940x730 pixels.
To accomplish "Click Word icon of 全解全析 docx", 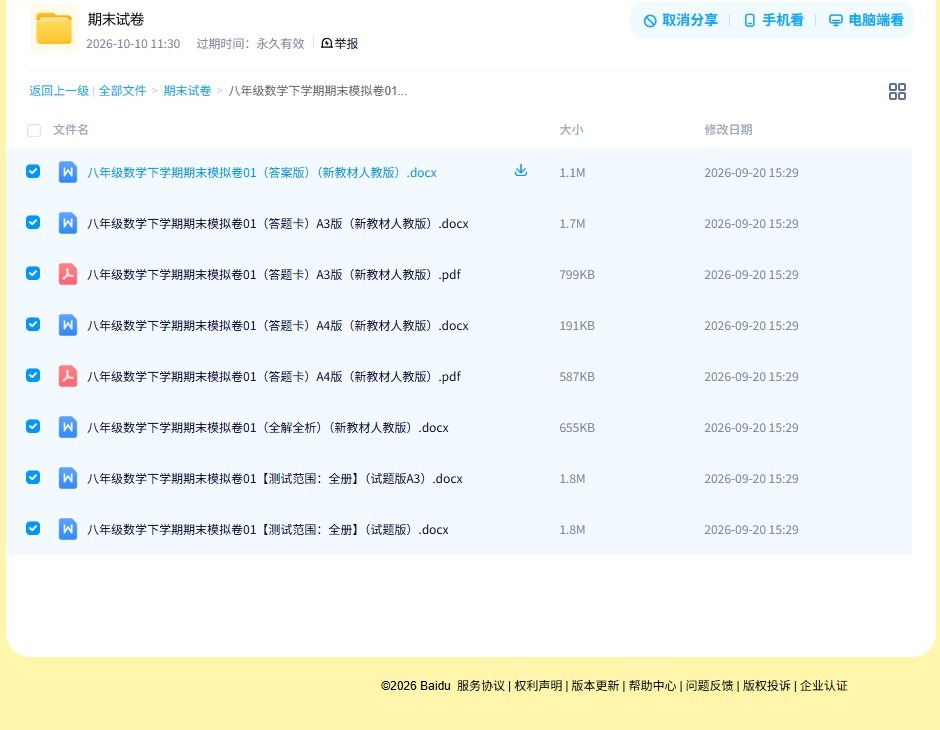I will click(68, 427).
